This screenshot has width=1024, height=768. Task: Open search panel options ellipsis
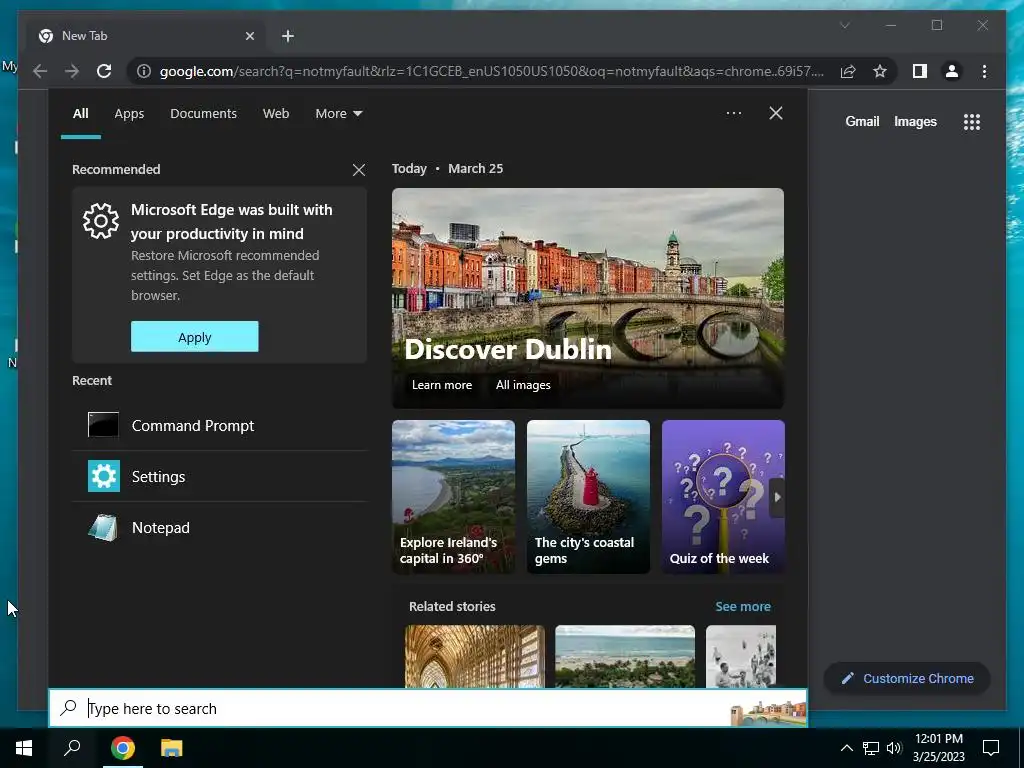733,113
